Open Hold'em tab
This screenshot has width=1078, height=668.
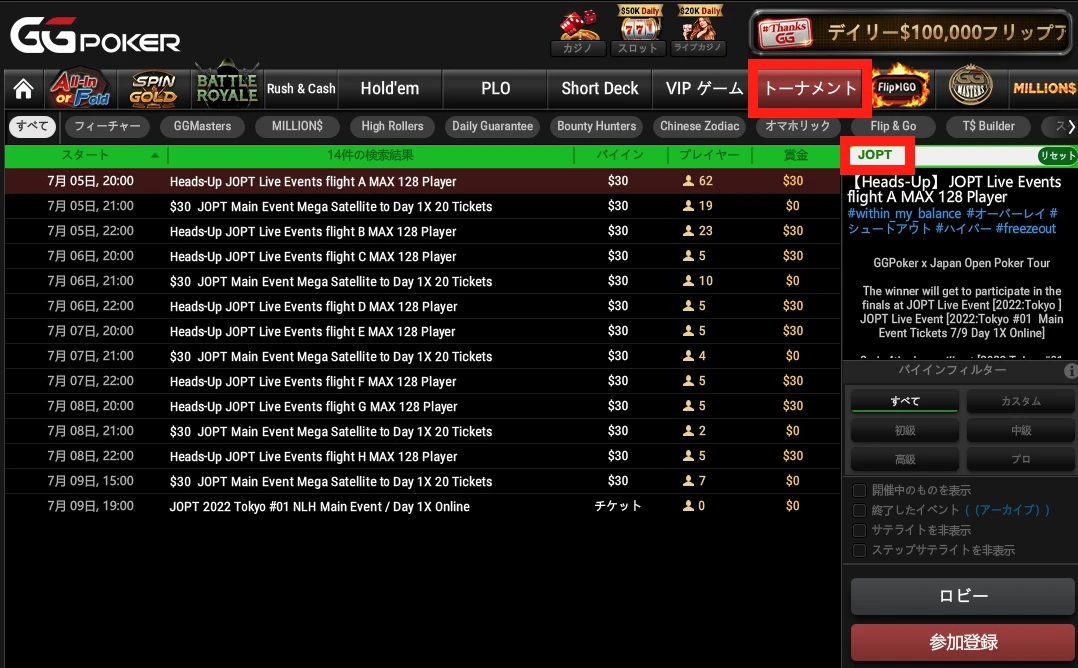click(390, 89)
